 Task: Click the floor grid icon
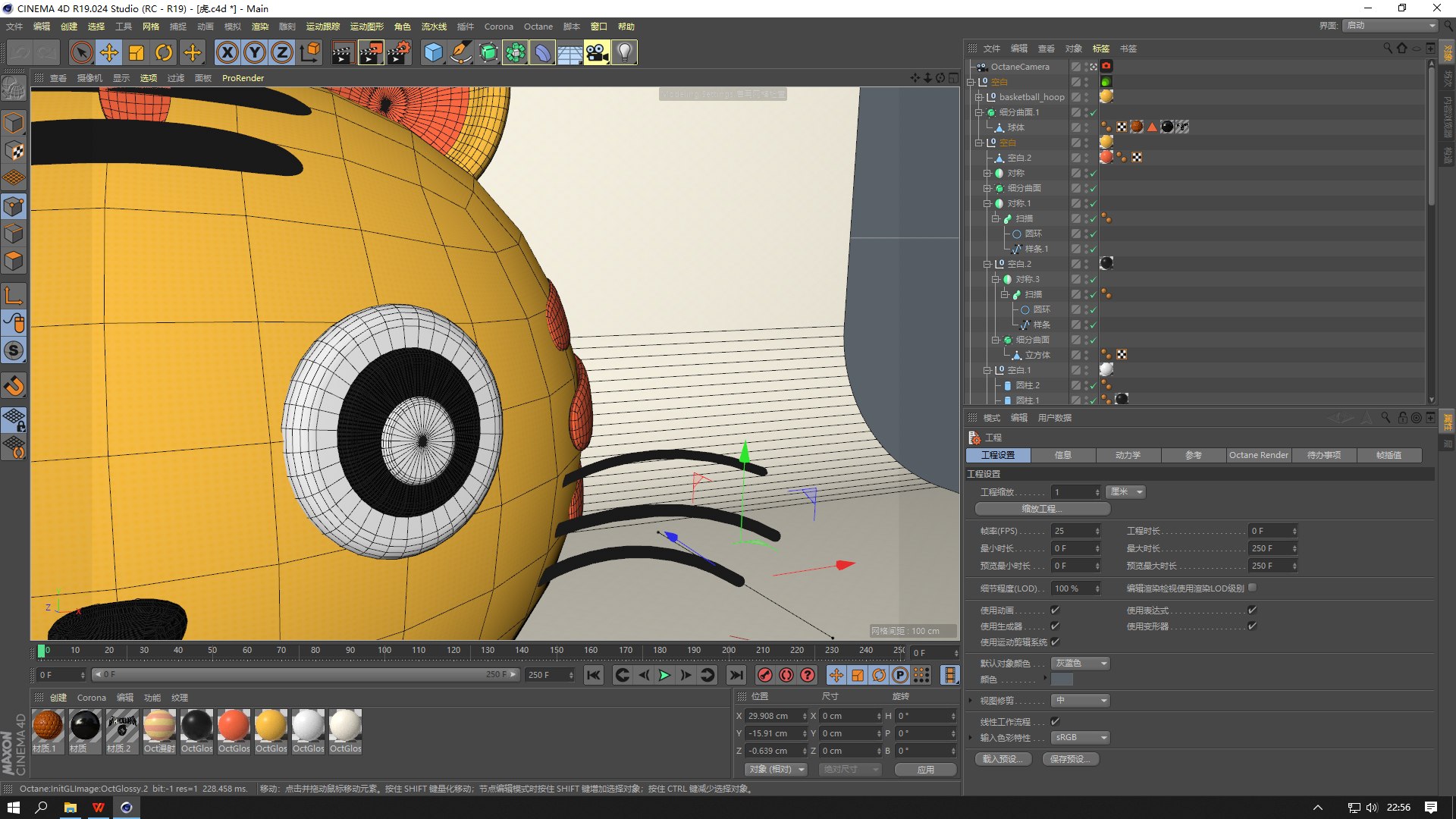coord(570,53)
